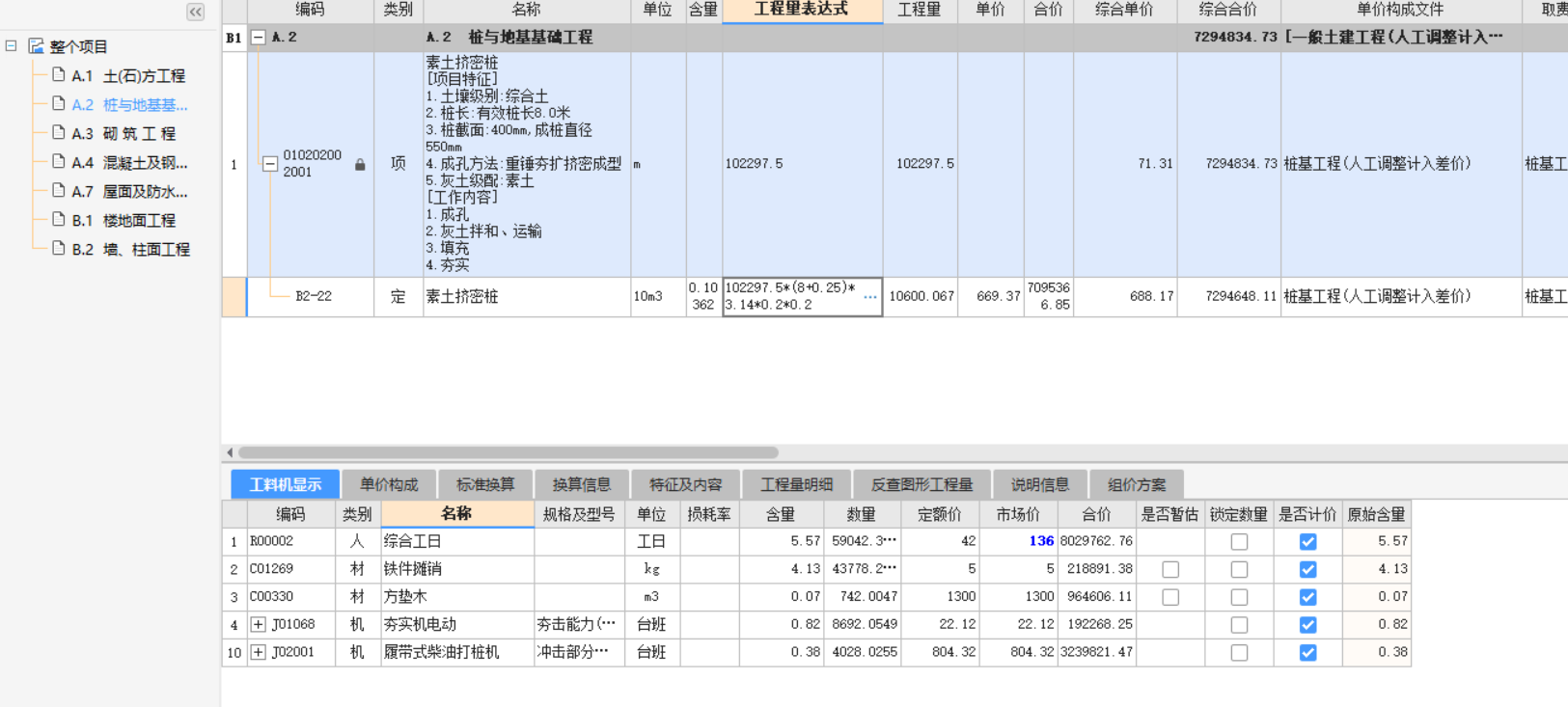Viewport: 1568px width, 707px height.
Task: Click the document icon beside A.1 土(石)方工程
Action: [x=59, y=74]
